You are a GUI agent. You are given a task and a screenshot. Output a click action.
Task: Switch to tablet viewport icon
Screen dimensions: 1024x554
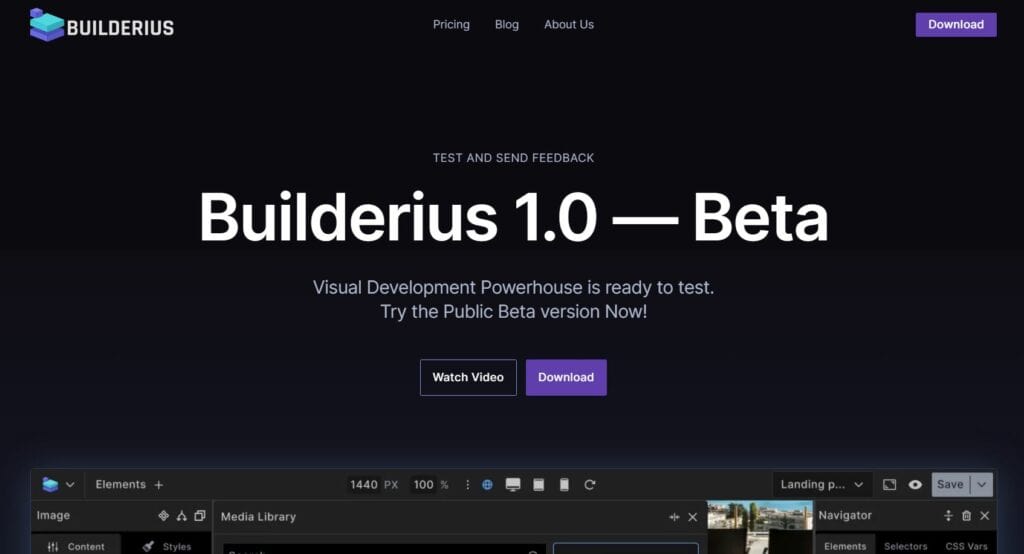coord(538,484)
